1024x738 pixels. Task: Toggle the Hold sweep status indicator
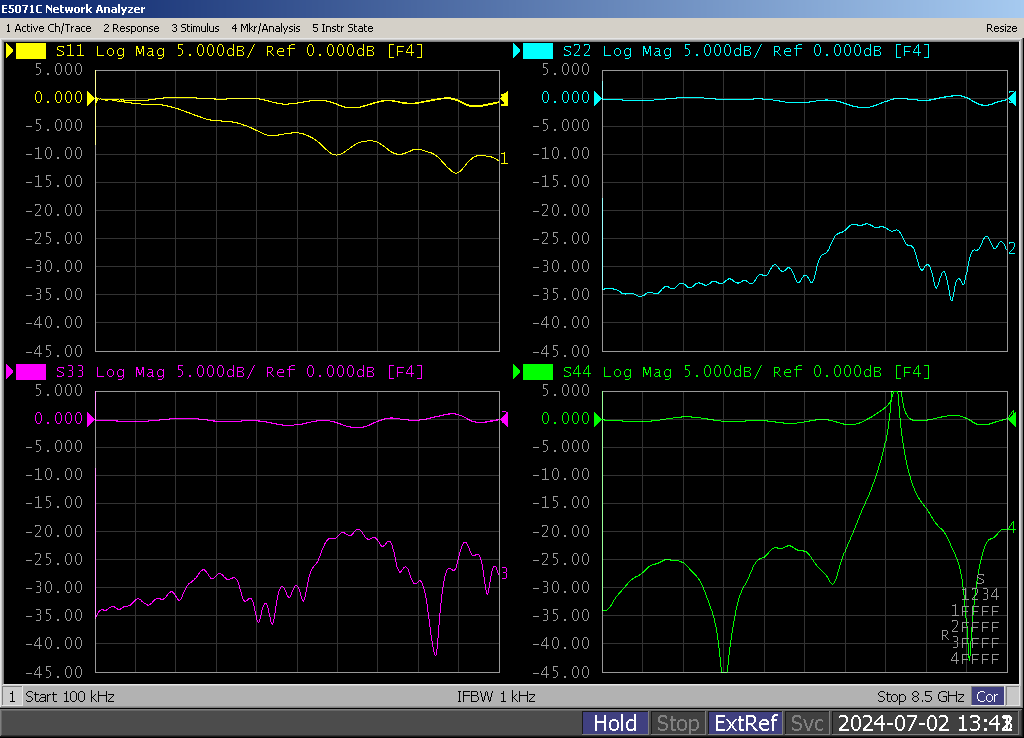(x=615, y=723)
